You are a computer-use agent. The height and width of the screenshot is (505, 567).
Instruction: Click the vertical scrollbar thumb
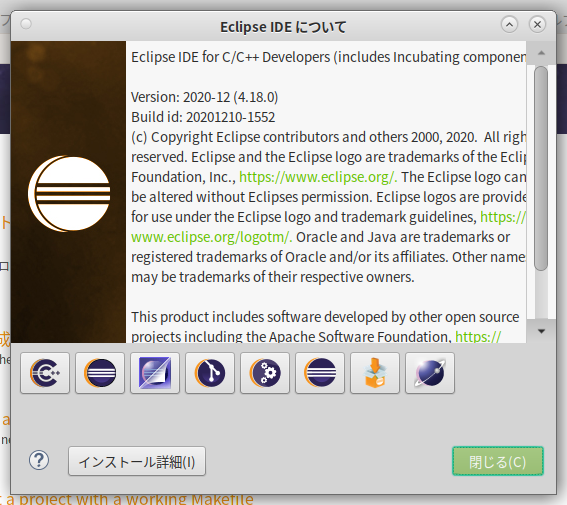pyautogui.click(x=541, y=168)
